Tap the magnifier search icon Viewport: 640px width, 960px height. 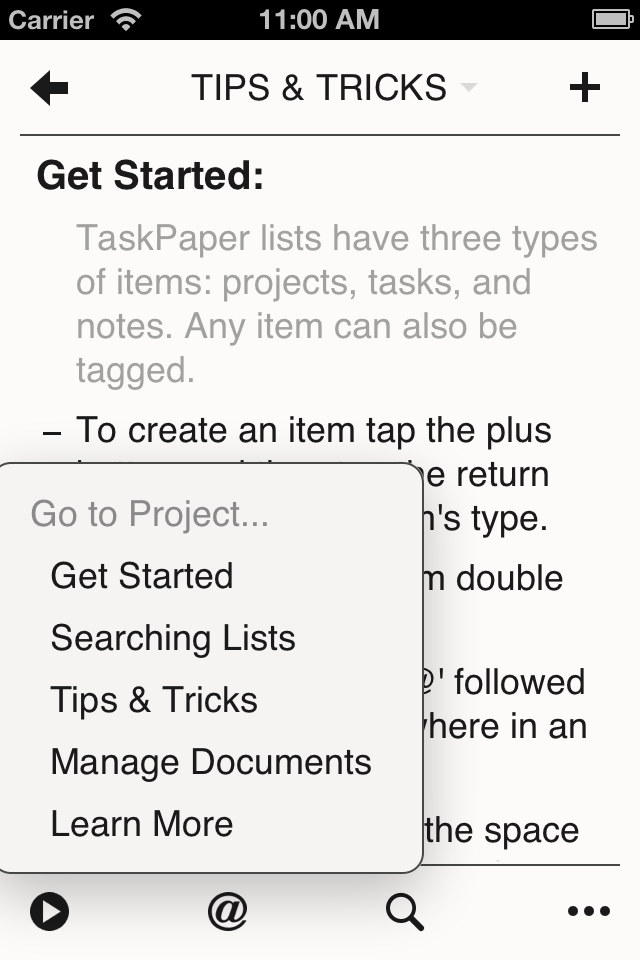[405, 912]
